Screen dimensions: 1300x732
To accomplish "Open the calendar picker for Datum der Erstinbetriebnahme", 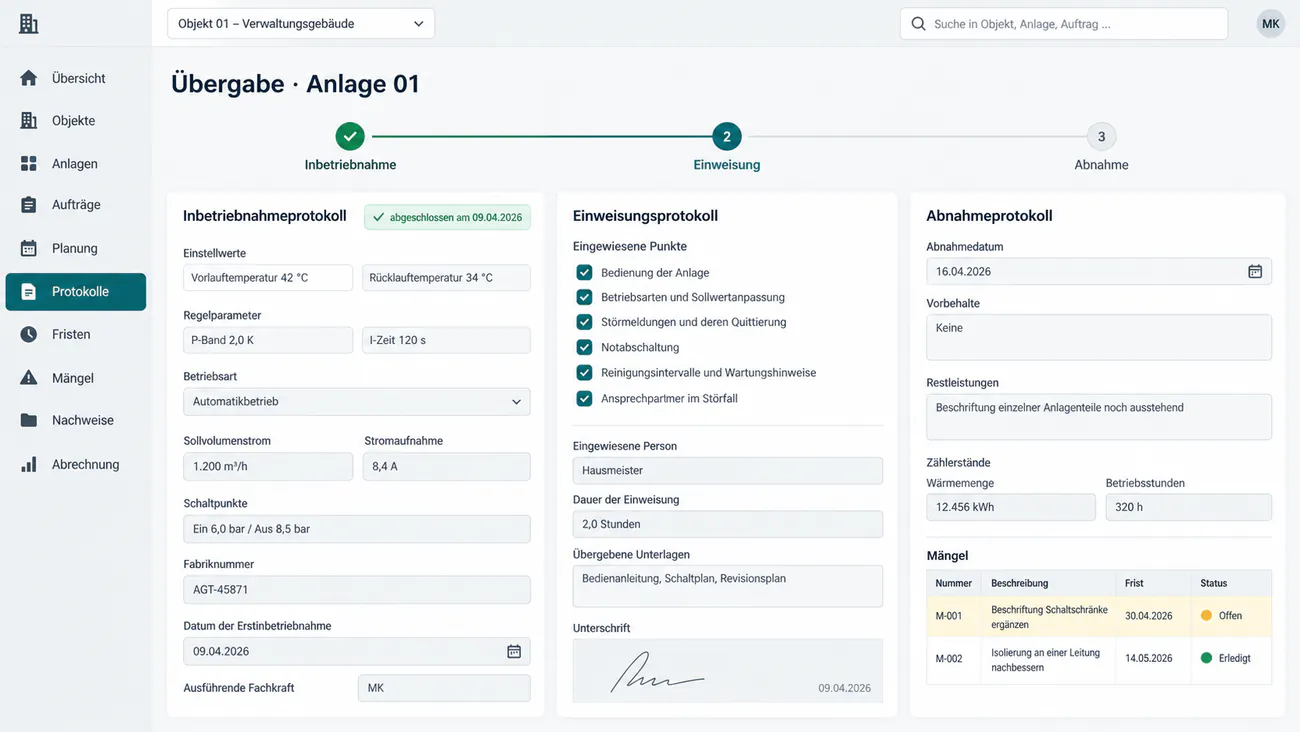I will tap(514, 651).
